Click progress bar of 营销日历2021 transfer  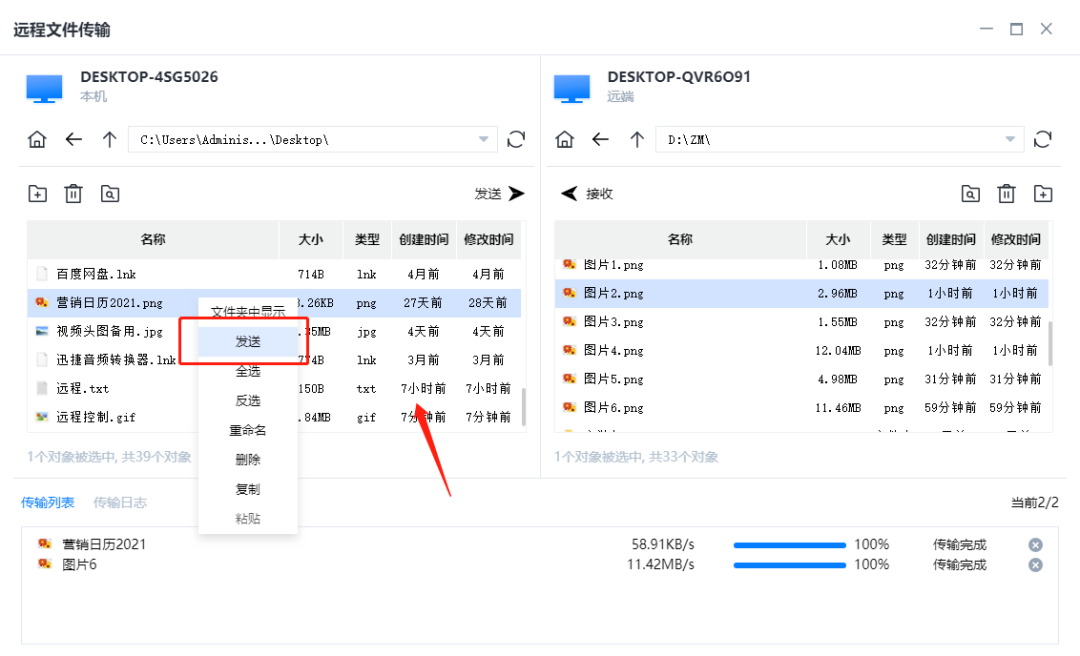point(789,545)
